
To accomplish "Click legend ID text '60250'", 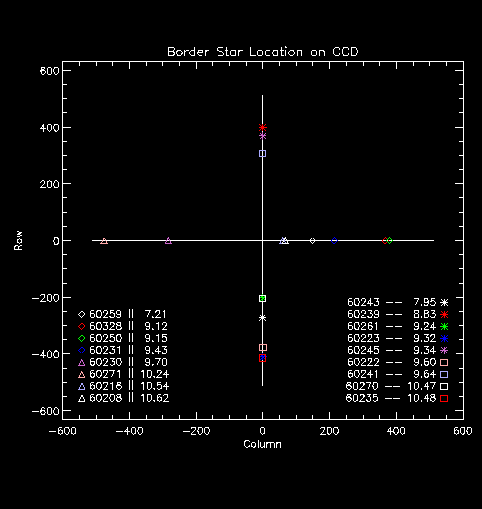I will 105,338.
